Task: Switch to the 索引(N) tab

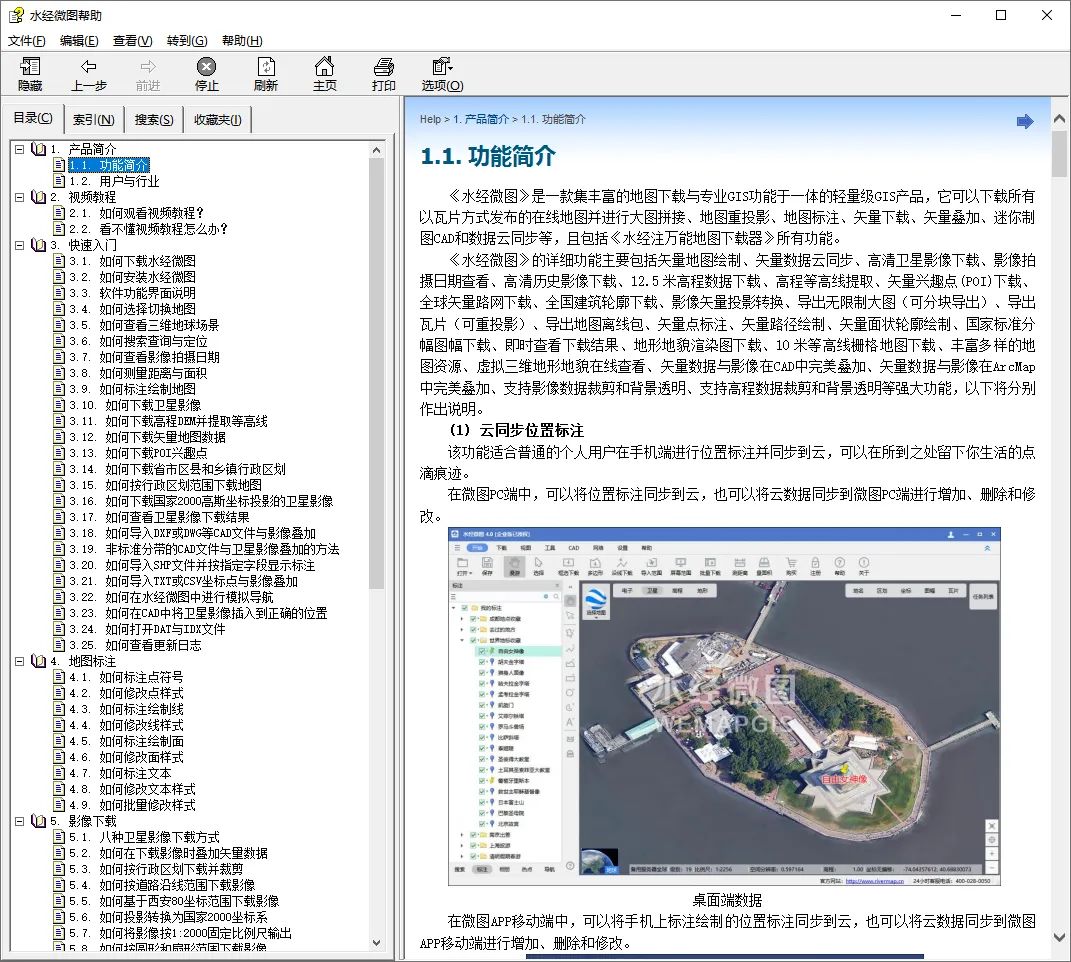Action: click(94, 120)
